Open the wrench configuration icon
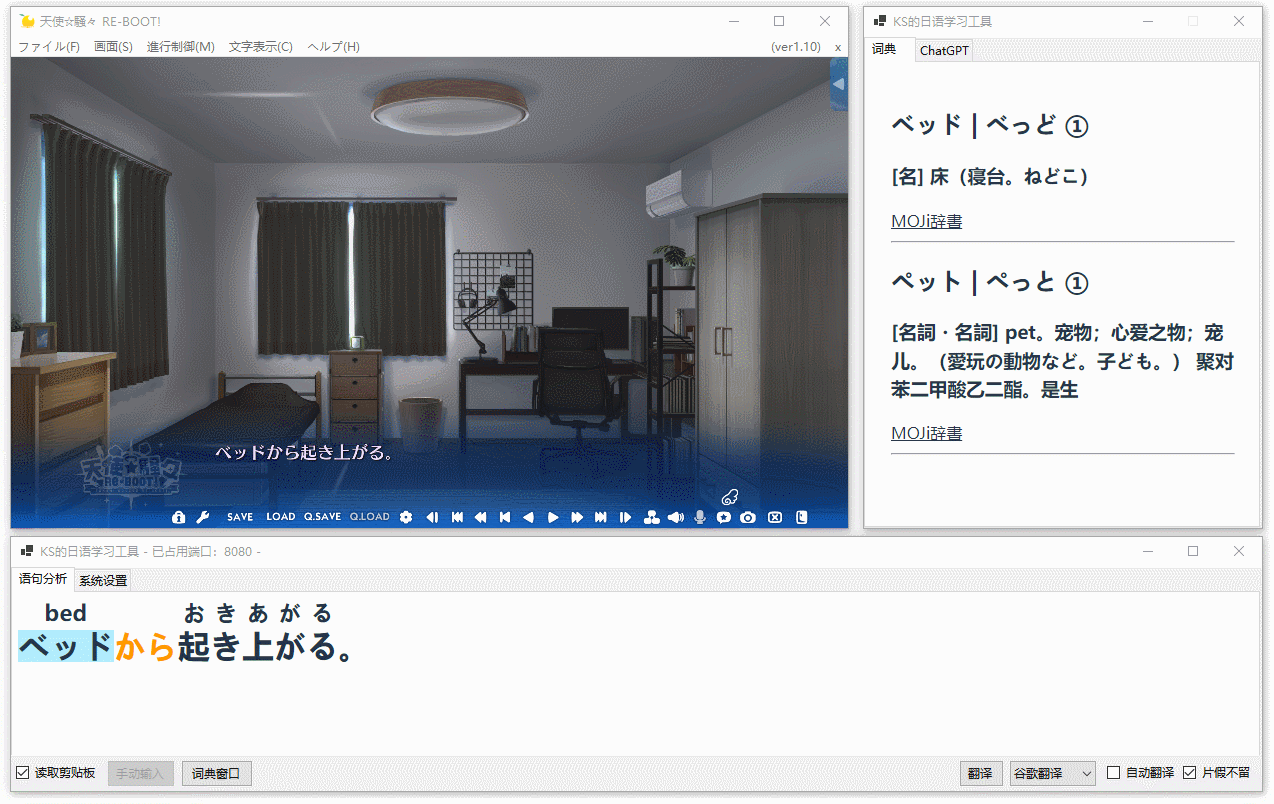 pyautogui.click(x=202, y=517)
